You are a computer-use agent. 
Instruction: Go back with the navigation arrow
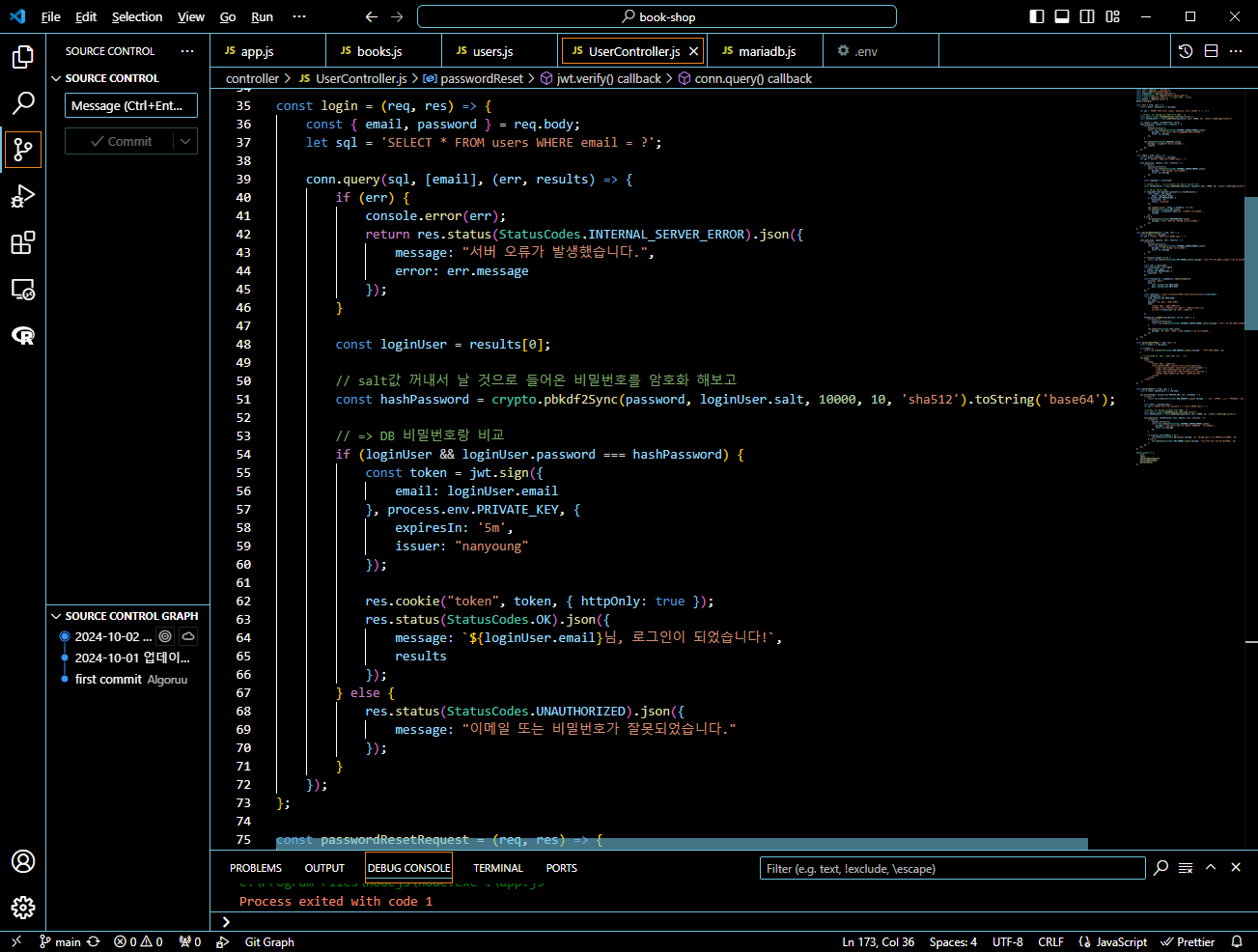tap(372, 16)
